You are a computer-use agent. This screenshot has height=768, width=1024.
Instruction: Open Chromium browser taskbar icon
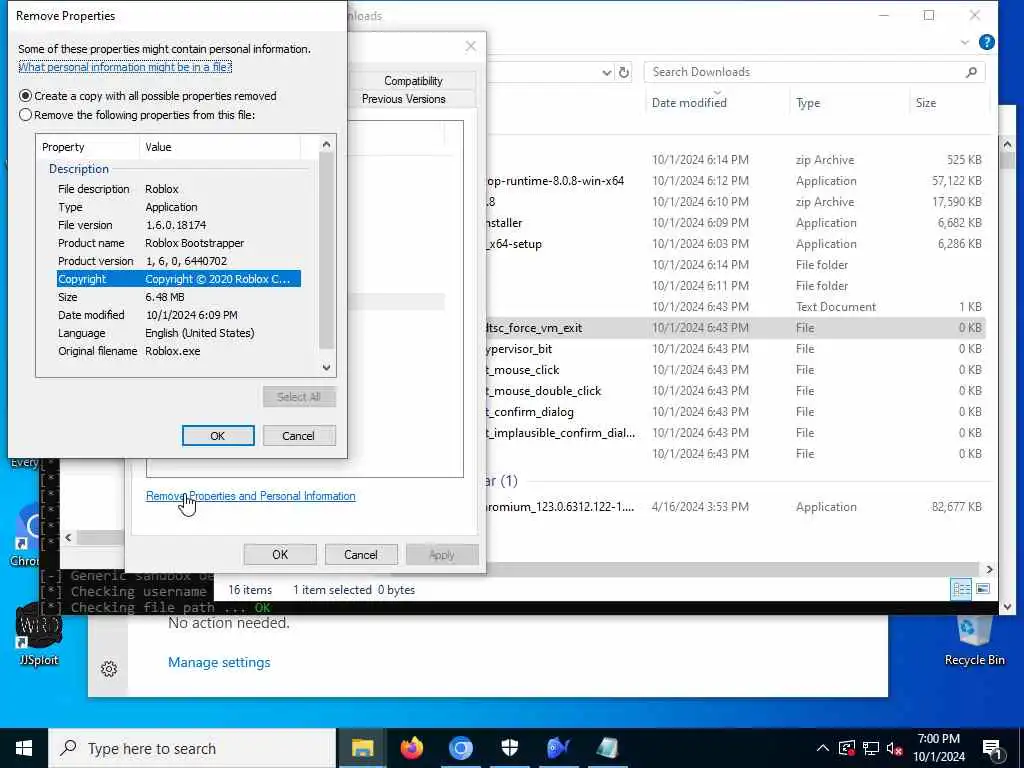point(460,748)
